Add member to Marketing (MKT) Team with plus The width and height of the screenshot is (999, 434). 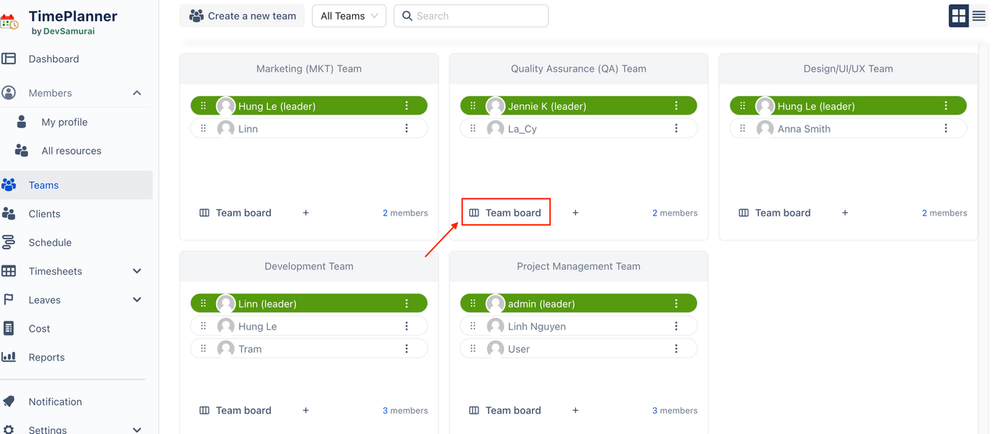tap(306, 213)
